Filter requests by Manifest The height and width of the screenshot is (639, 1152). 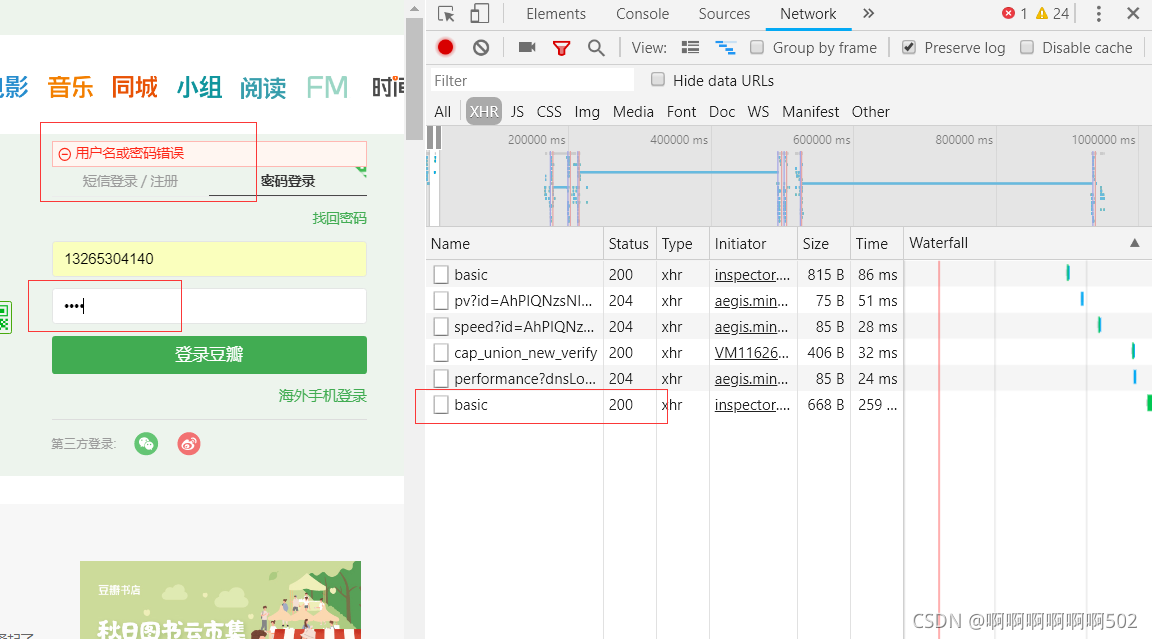pyautogui.click(x=810, y=112)
